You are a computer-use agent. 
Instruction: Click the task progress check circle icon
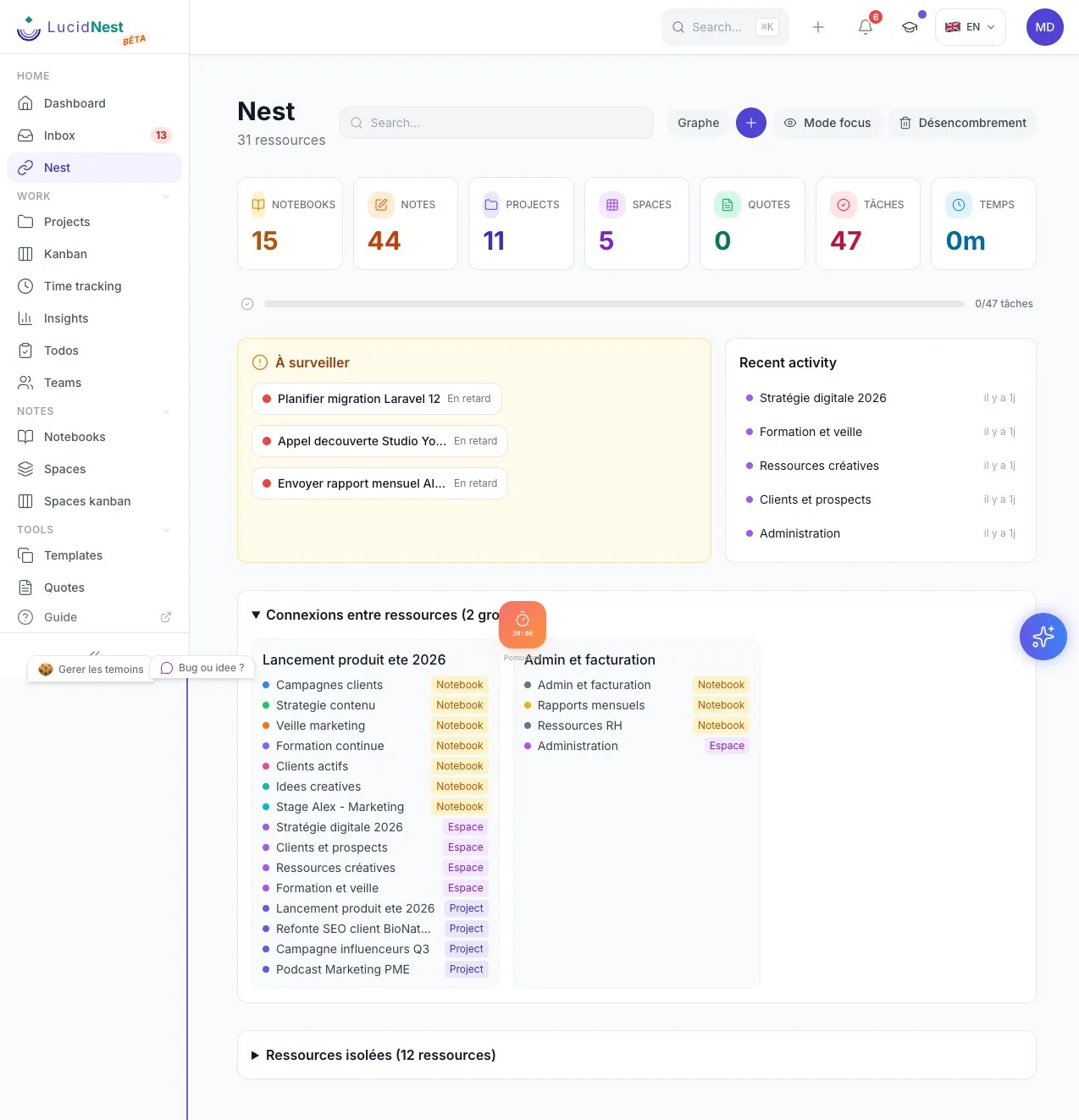coord(247,304)
